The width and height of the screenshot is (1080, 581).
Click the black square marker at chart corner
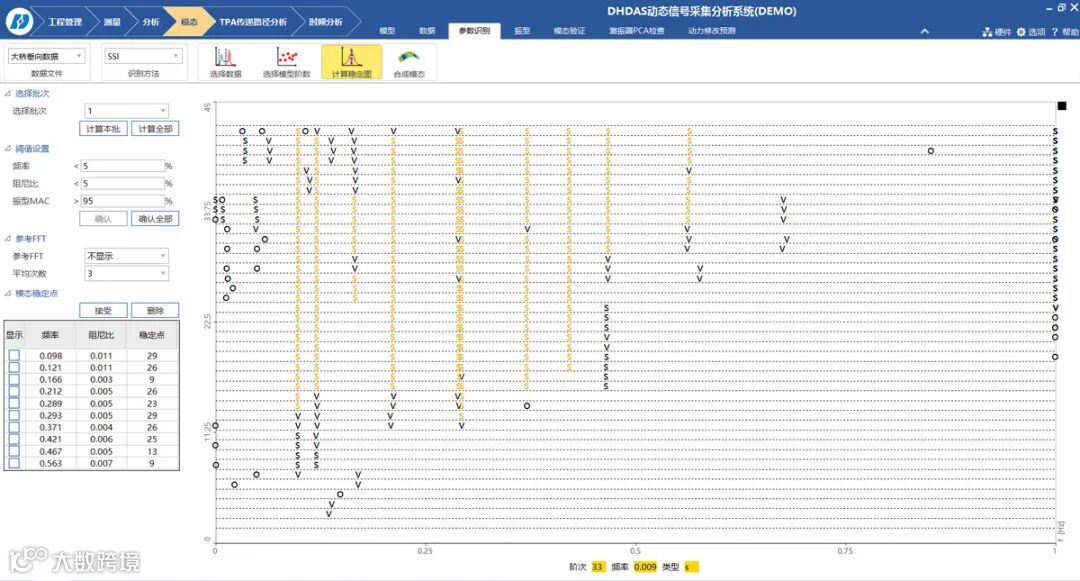[1061, 105]
